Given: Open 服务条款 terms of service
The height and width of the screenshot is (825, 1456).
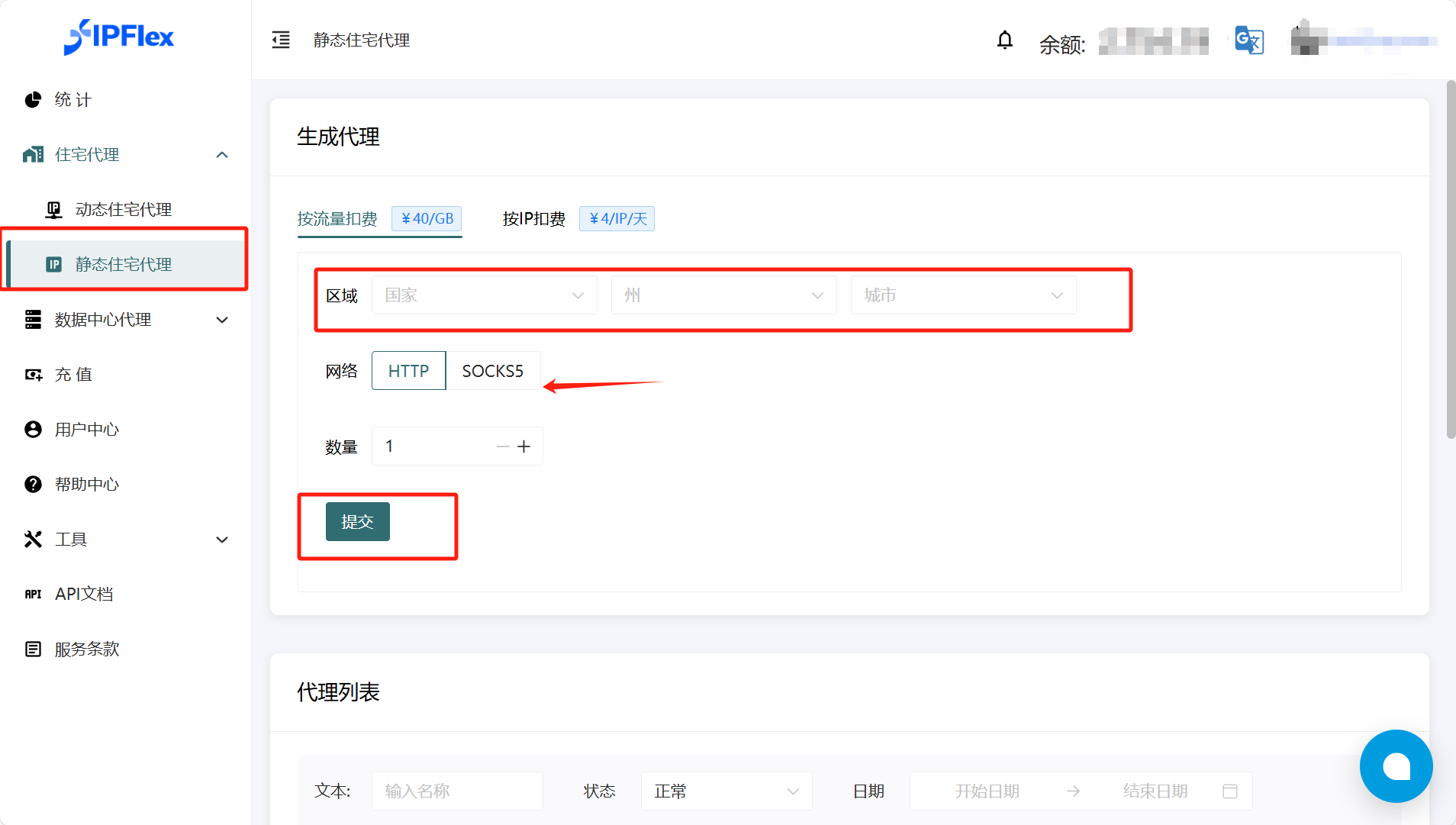Looking at the screenshot, I should pyautogui.click(x=86, y=649).
